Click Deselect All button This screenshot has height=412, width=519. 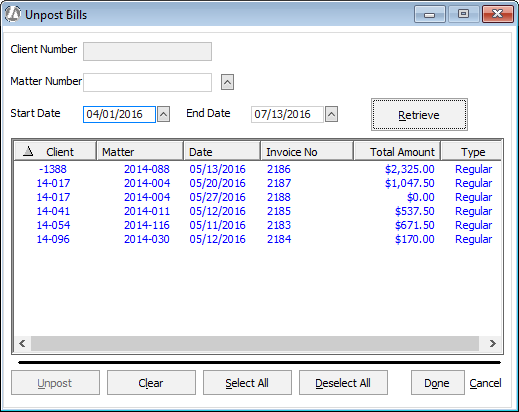click(x=343, y=383)
